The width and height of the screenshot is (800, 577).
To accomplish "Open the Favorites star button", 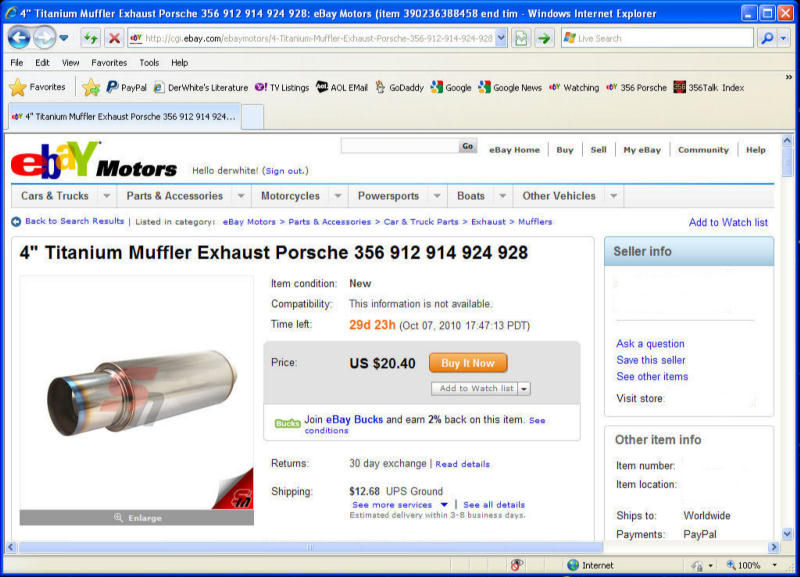I will pos(38,87).
